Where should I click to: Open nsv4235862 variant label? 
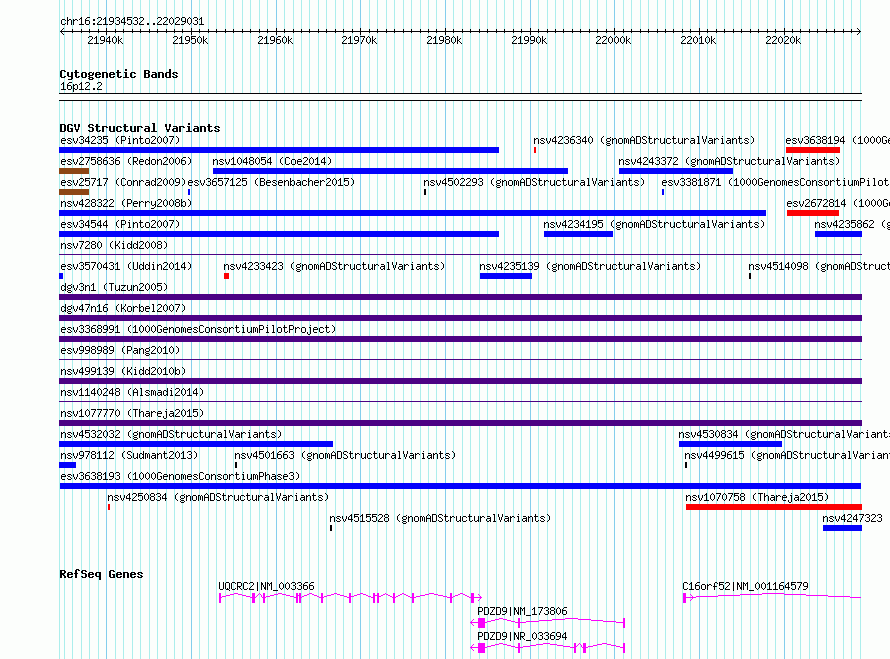click(x=852, y=224)
